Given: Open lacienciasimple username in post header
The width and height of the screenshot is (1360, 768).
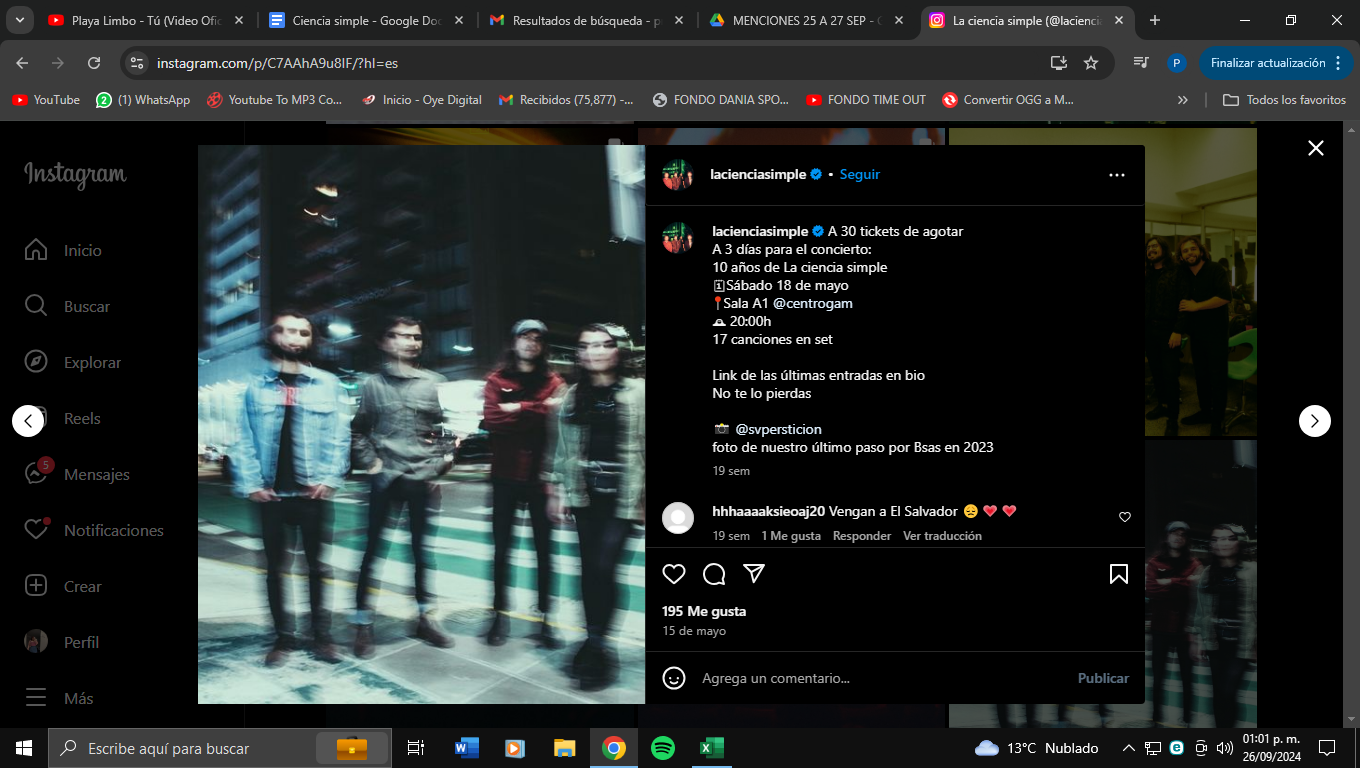Looking at the screenshot, I should pos(758,174).
